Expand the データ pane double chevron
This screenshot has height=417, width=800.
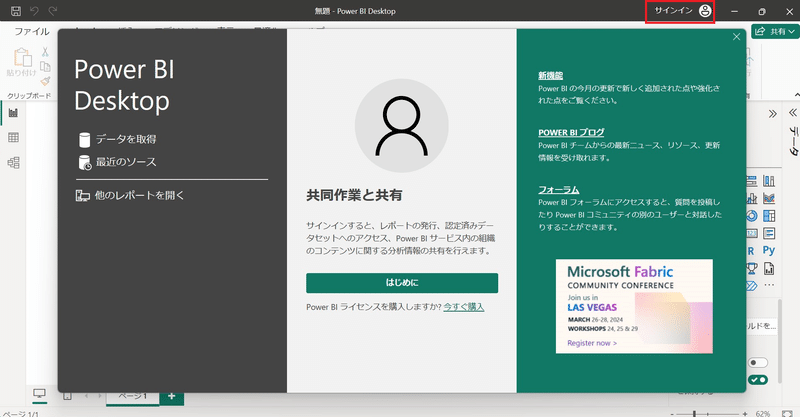(x=792, y=112)
